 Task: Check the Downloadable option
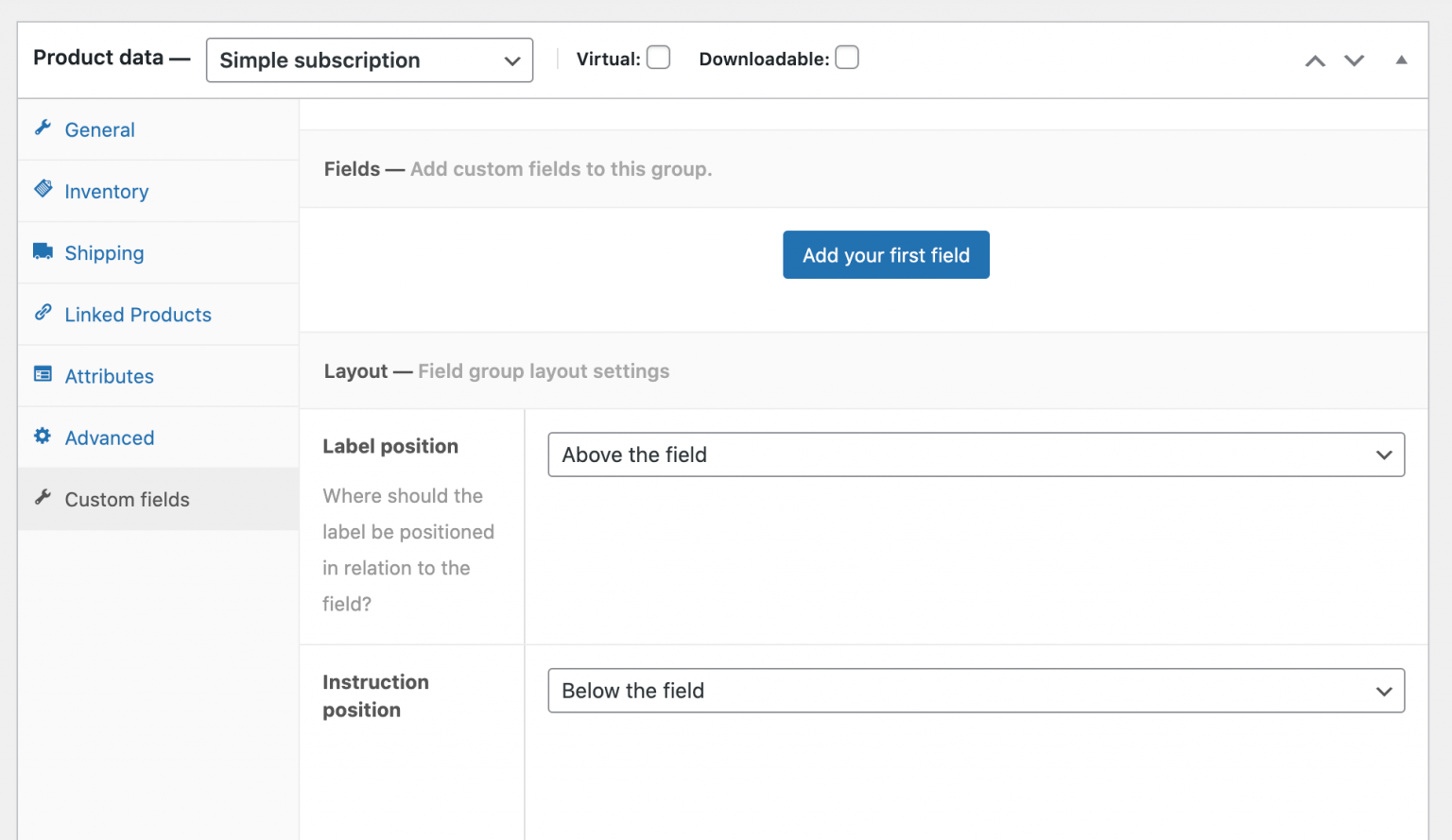click(x=847, y=58)
